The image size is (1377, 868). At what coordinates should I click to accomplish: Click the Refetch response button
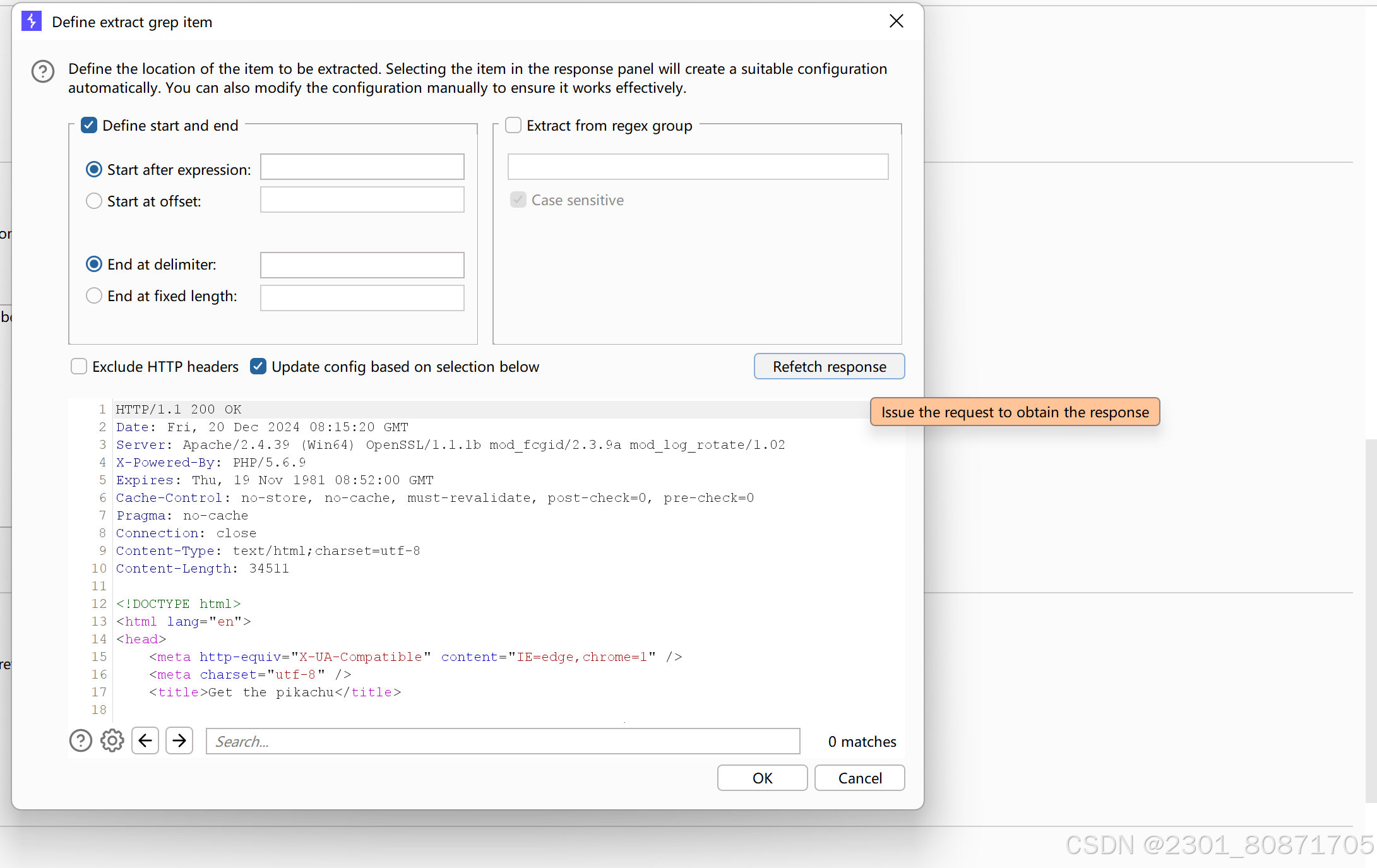[x=829, y=367]
